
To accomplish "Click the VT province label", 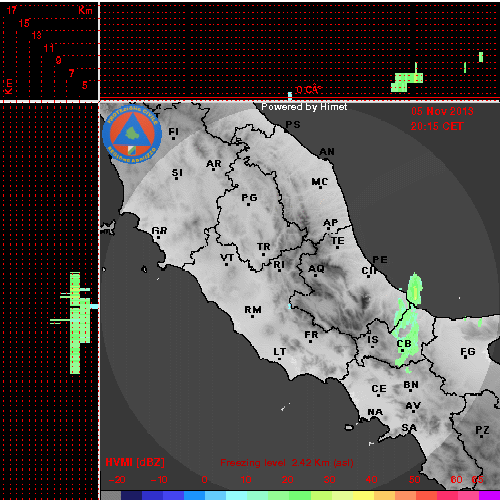I will tap(227, 258).
